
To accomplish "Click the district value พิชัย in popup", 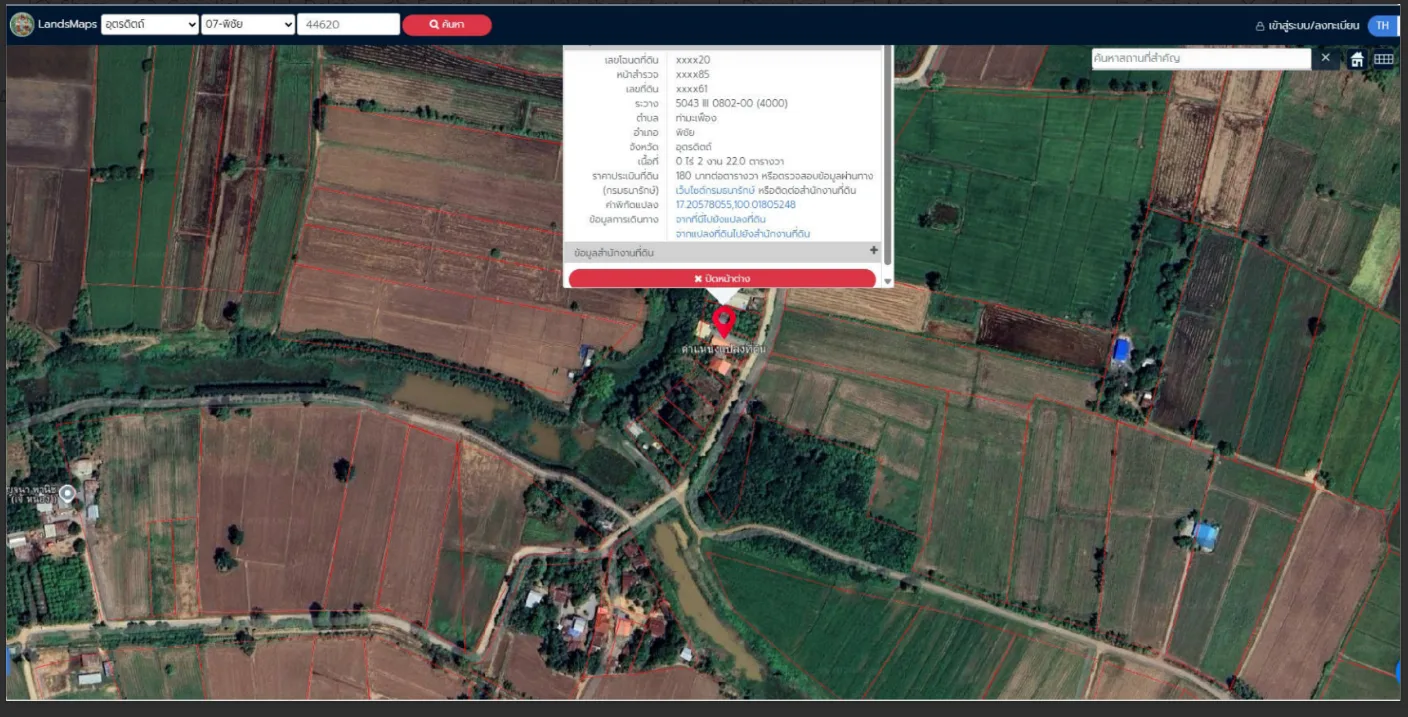I will tap(685, 132).
